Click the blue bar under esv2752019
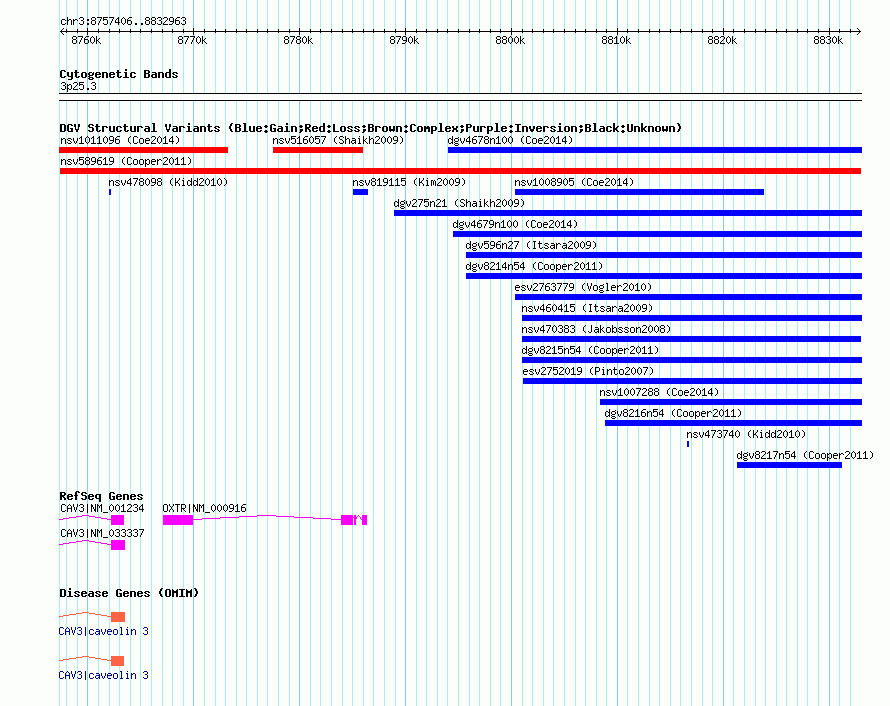The width and height of the screenshot is (890, 706). [x=692, y=381]
